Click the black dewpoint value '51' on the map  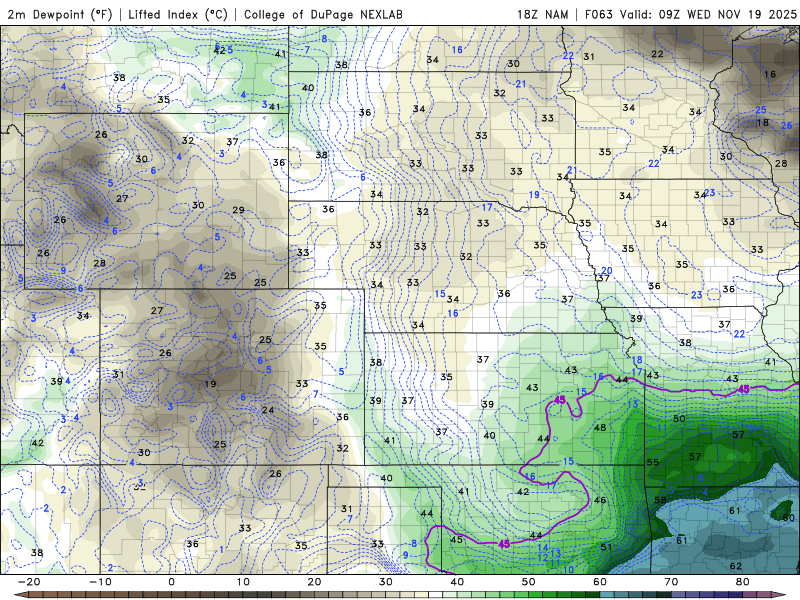click(x=606, y=547)
